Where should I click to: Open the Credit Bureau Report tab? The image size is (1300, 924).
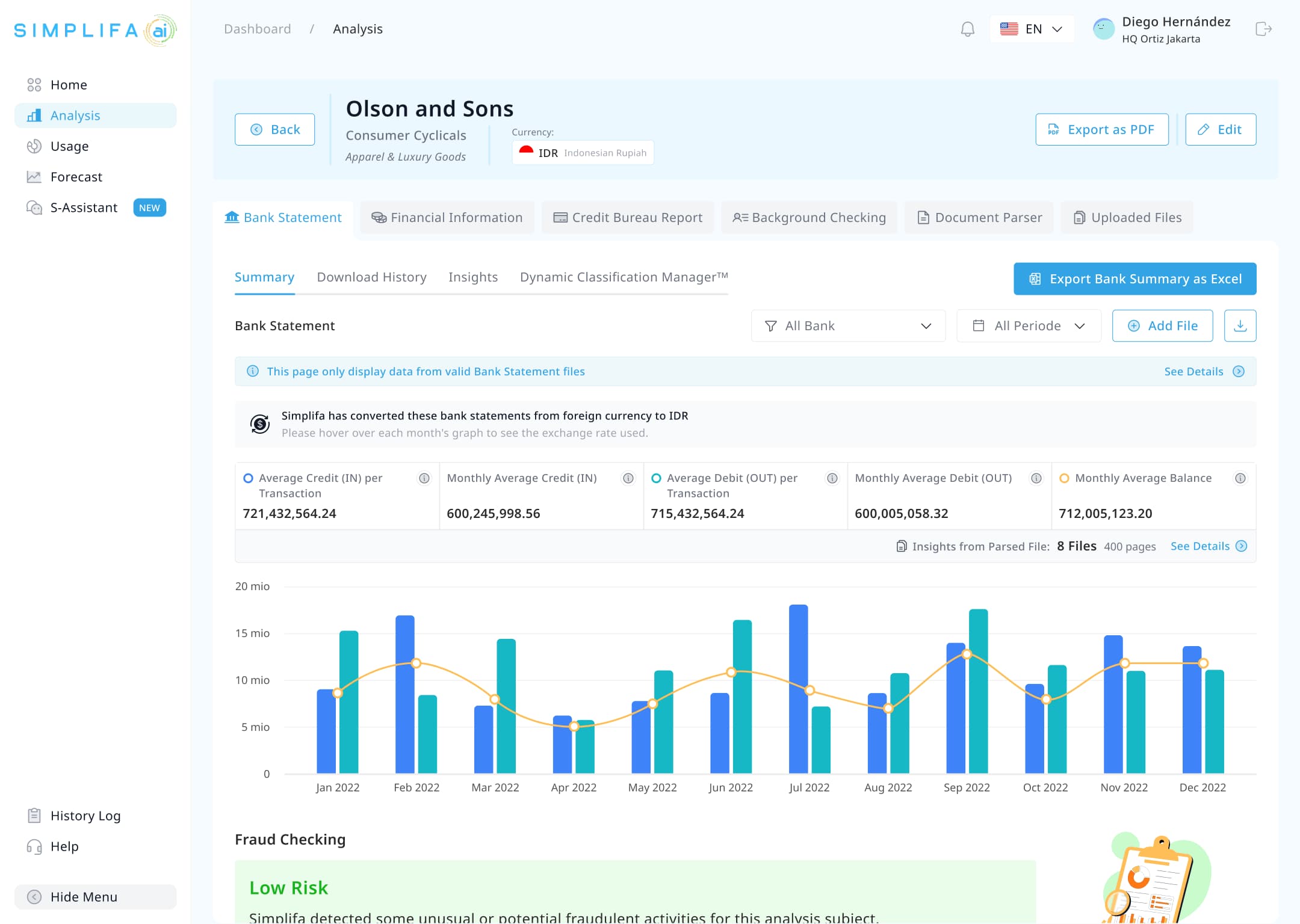628,217
